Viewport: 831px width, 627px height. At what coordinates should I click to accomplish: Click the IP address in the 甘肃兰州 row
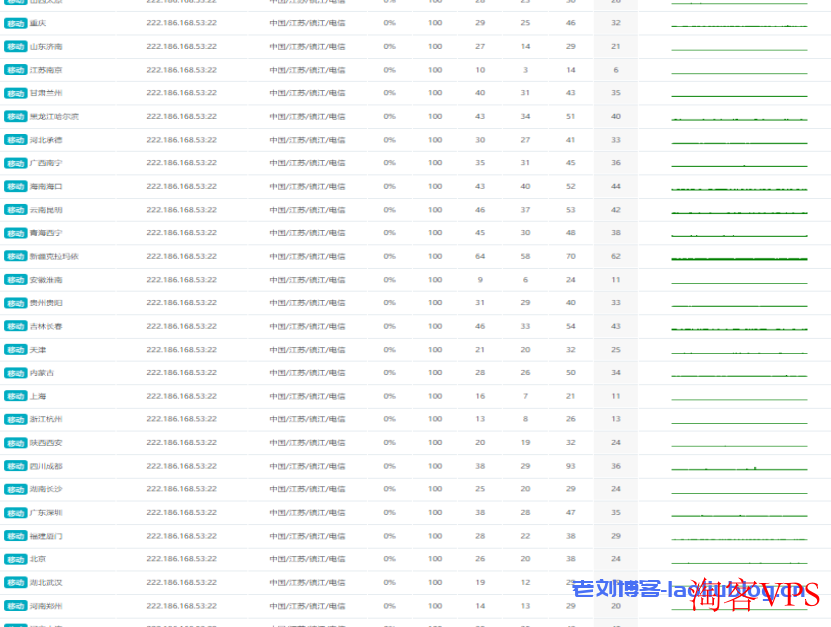click(x=181, y=93)
